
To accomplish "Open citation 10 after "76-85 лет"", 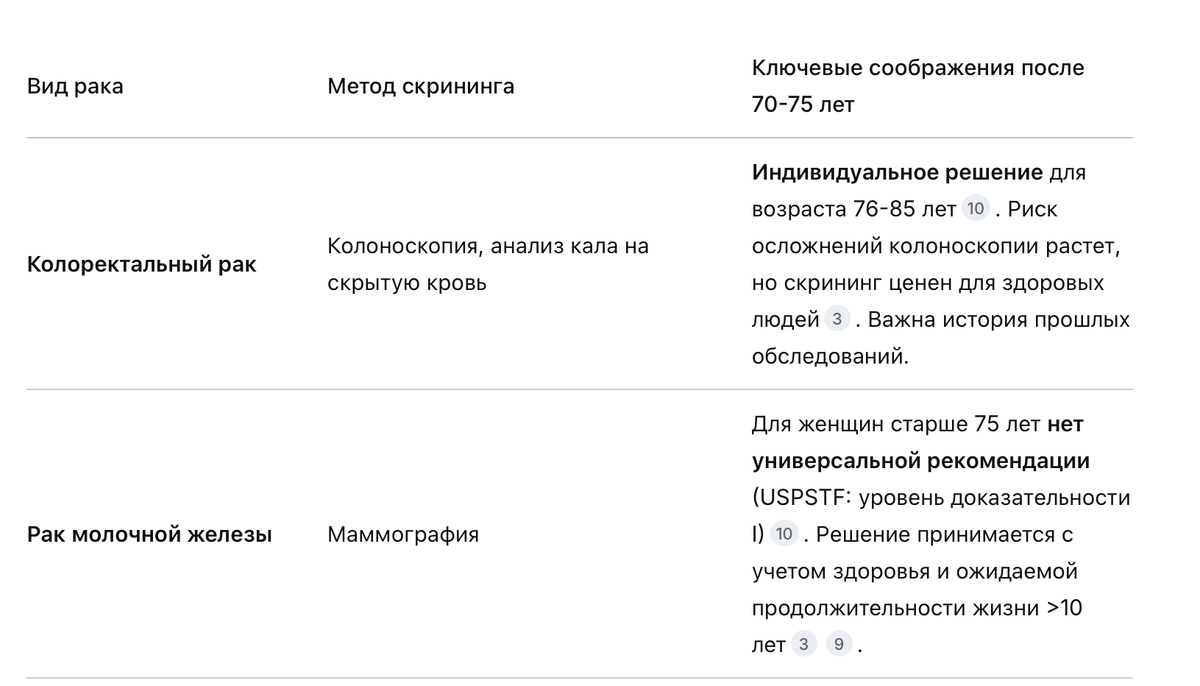I will click(x=975, y=209).
